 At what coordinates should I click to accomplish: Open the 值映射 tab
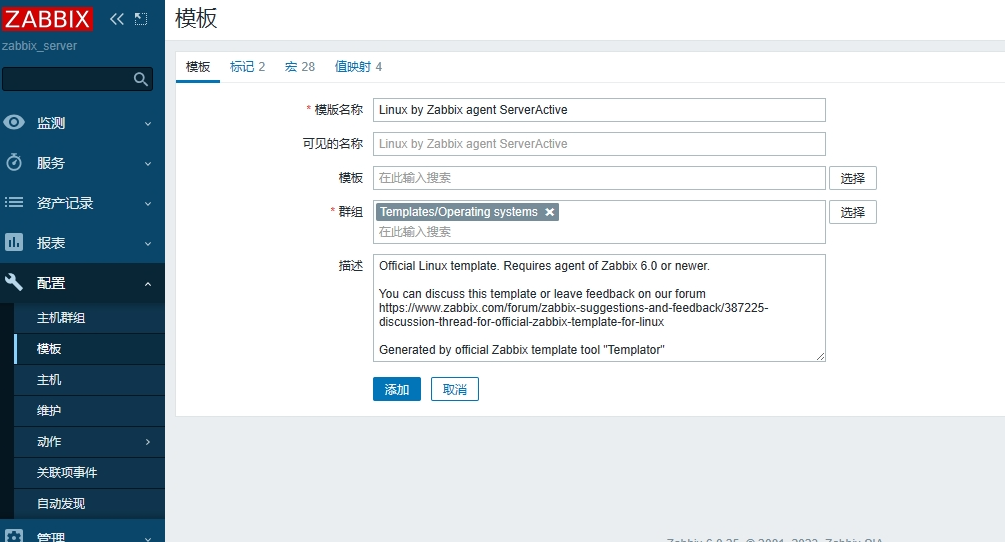point(358,67)
